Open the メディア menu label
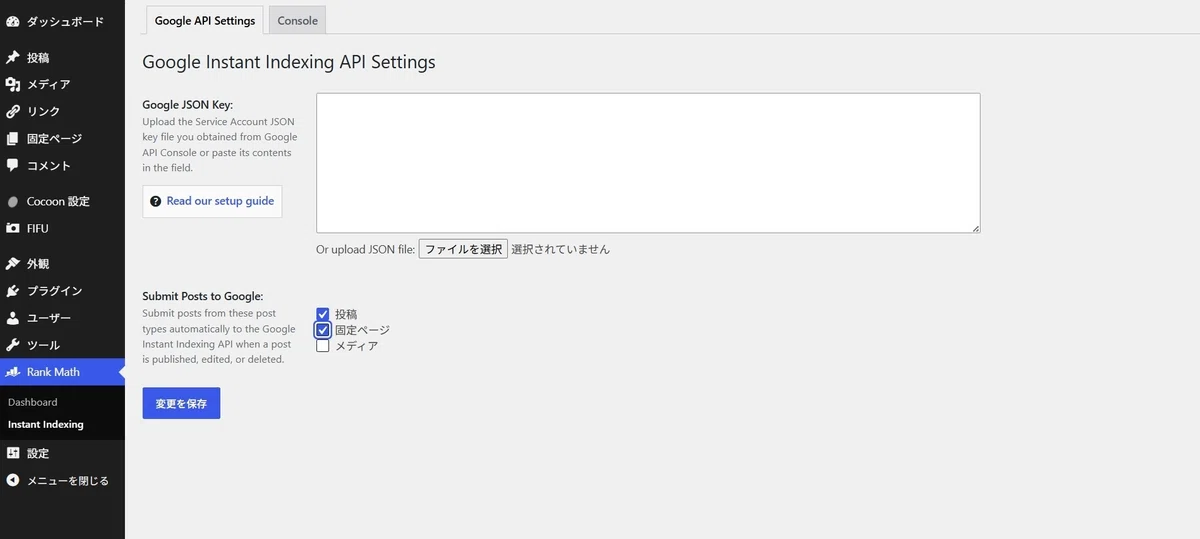The height and width of the screenshot is (539, 1200). click(48, 85)
